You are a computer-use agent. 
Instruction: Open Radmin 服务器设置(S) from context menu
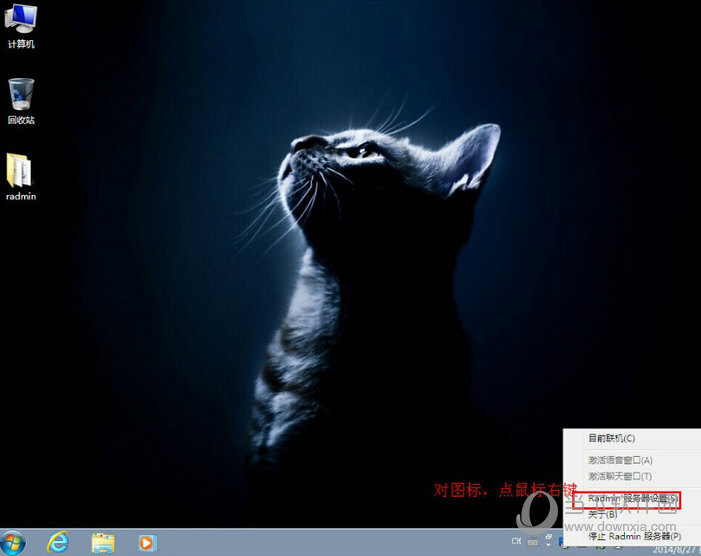632,498
